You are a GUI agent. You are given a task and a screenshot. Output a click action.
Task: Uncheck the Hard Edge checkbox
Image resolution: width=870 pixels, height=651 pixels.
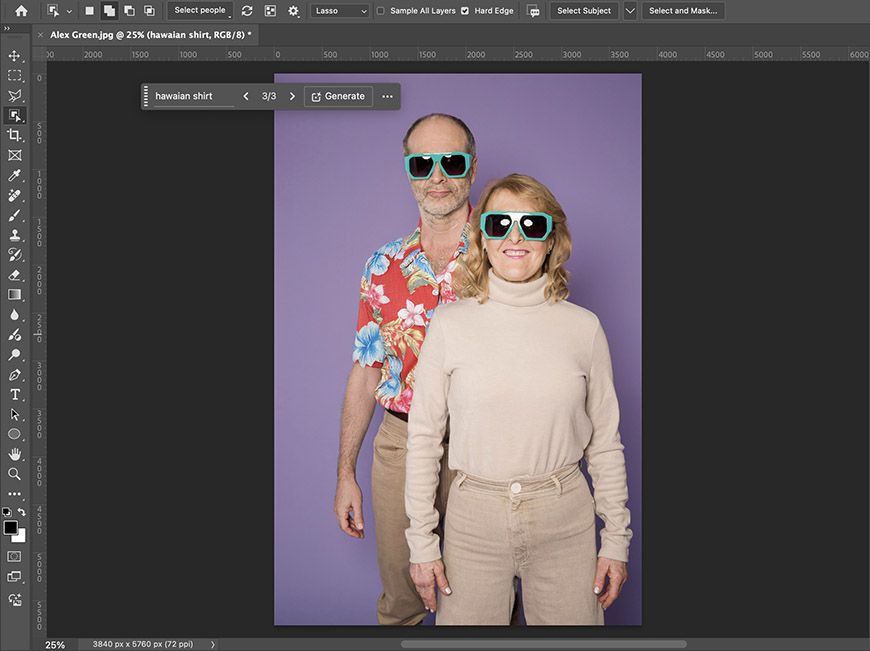(465, 11)
